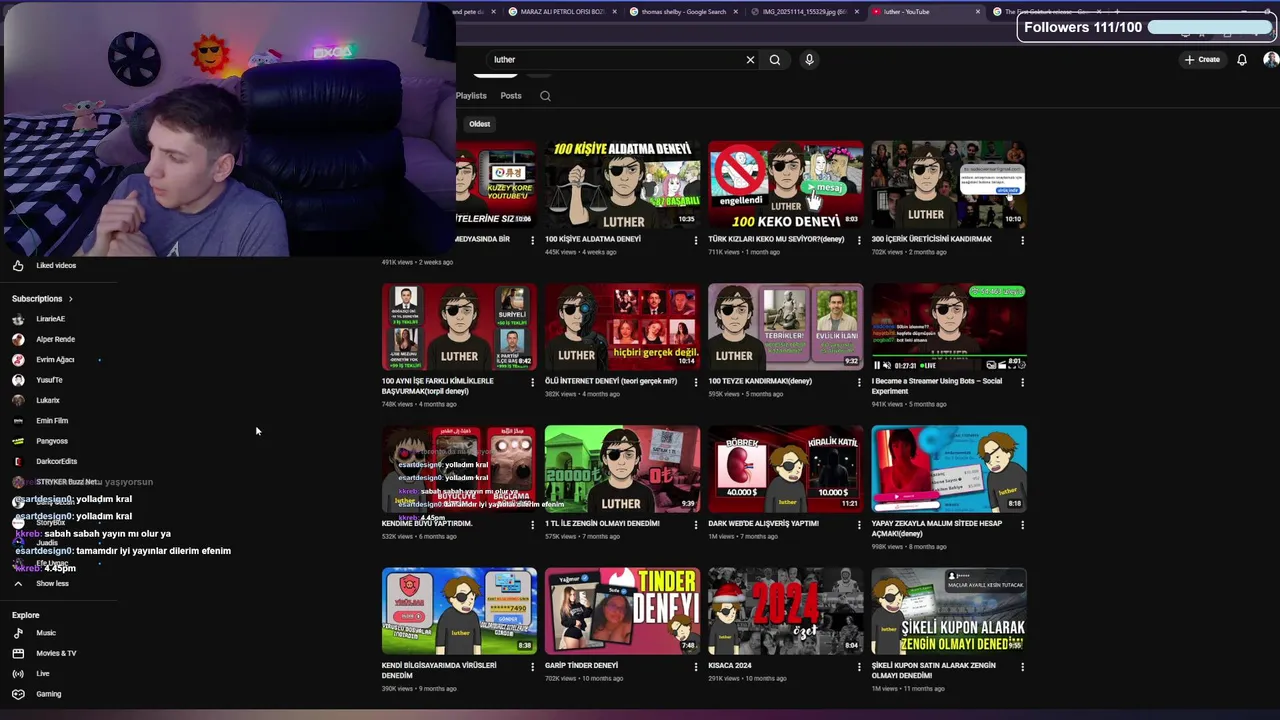This screenshot has height=720, width=1280.
Task: Open the DARK WEB'DE ALIŞVERİŞ thumbnail
Action: 786,469
